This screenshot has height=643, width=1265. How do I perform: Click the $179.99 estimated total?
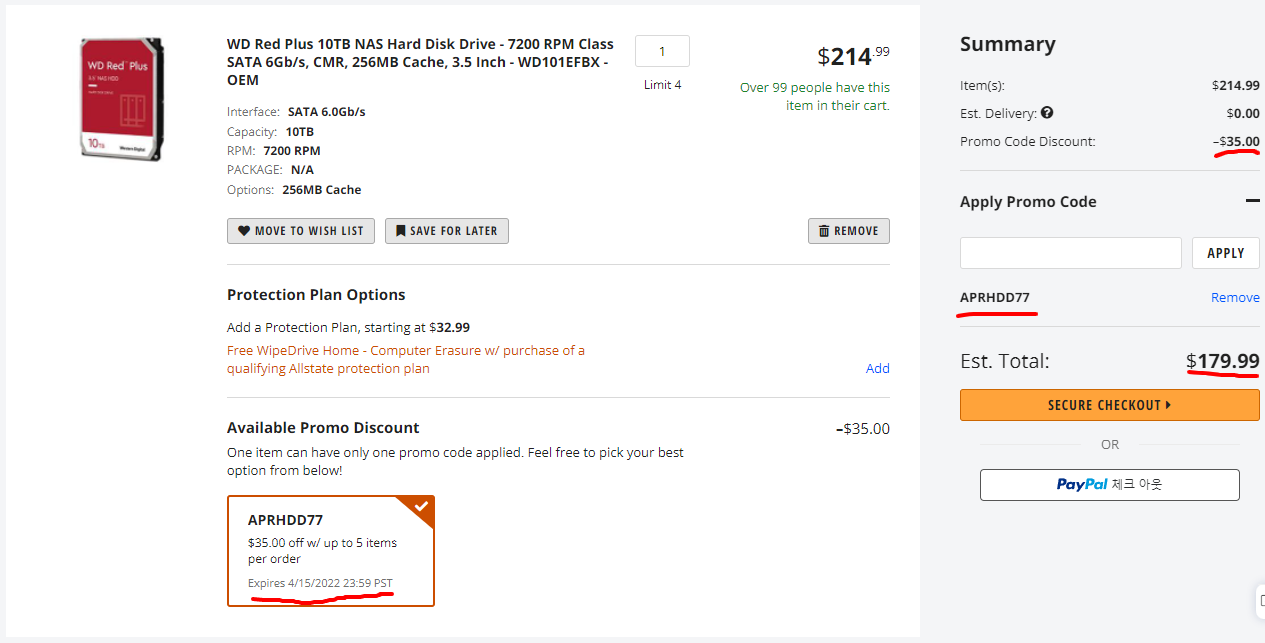(x=1223, y=361)
